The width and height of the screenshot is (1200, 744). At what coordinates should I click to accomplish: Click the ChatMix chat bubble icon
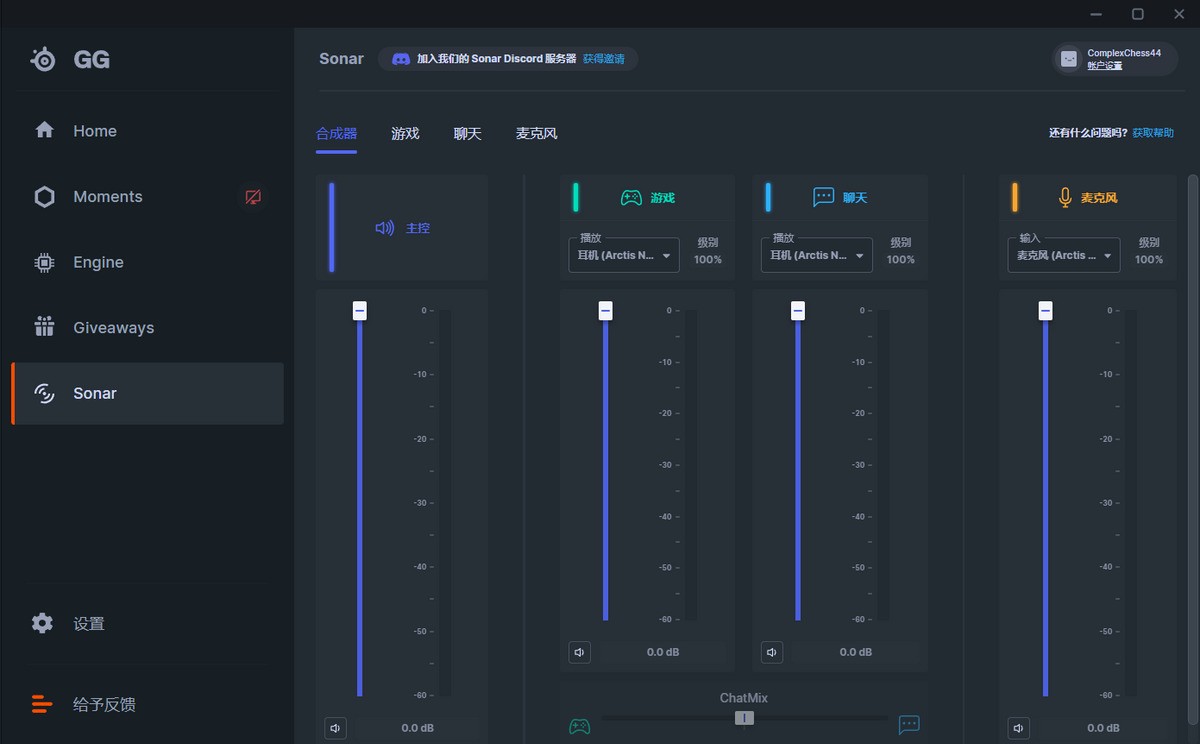coord(908,725)
